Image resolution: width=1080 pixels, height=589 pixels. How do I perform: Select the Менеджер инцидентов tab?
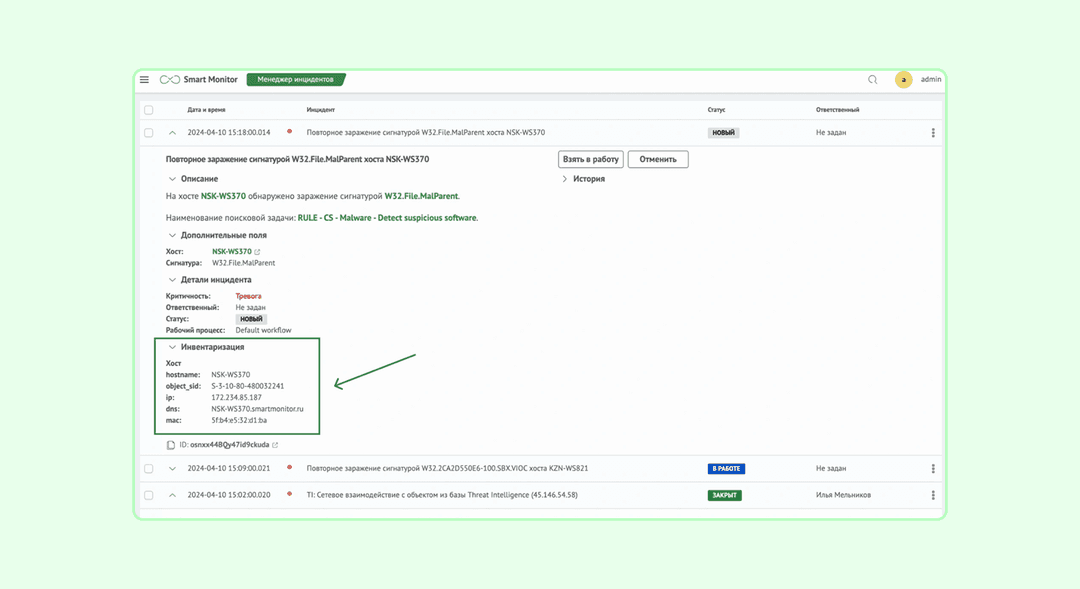point(295,80)
